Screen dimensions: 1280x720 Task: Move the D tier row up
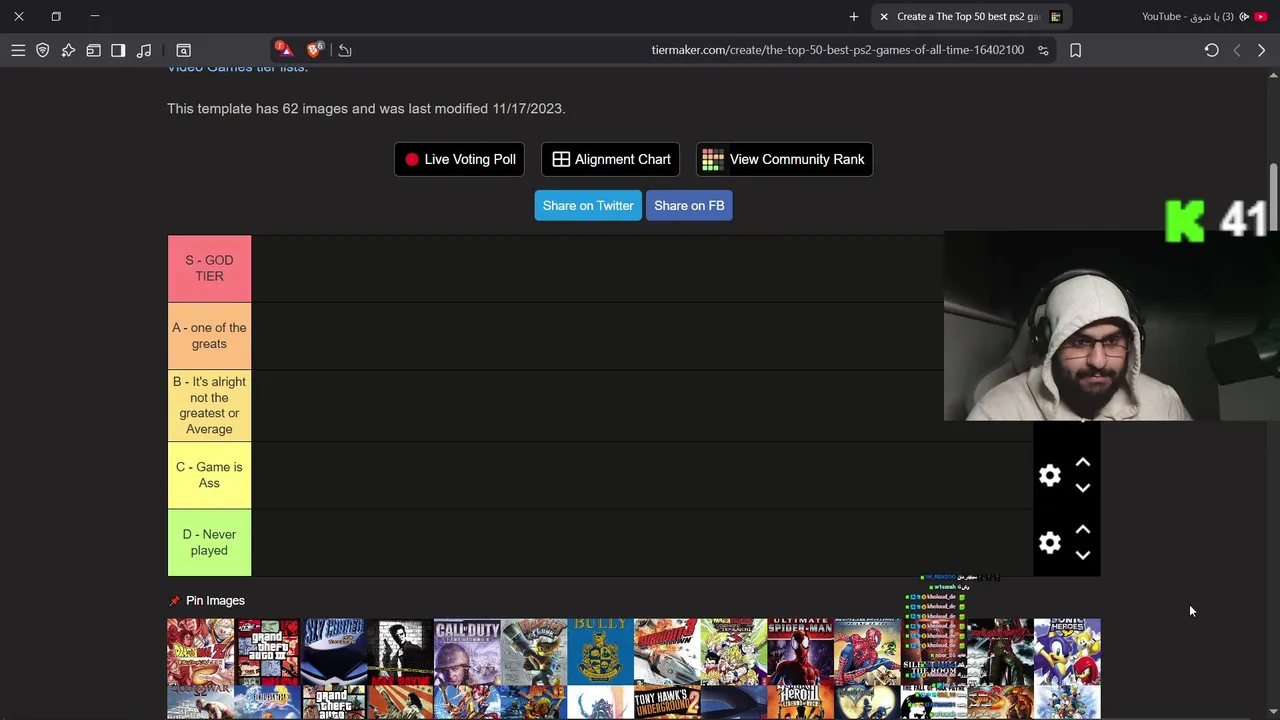coord(1083,529)
